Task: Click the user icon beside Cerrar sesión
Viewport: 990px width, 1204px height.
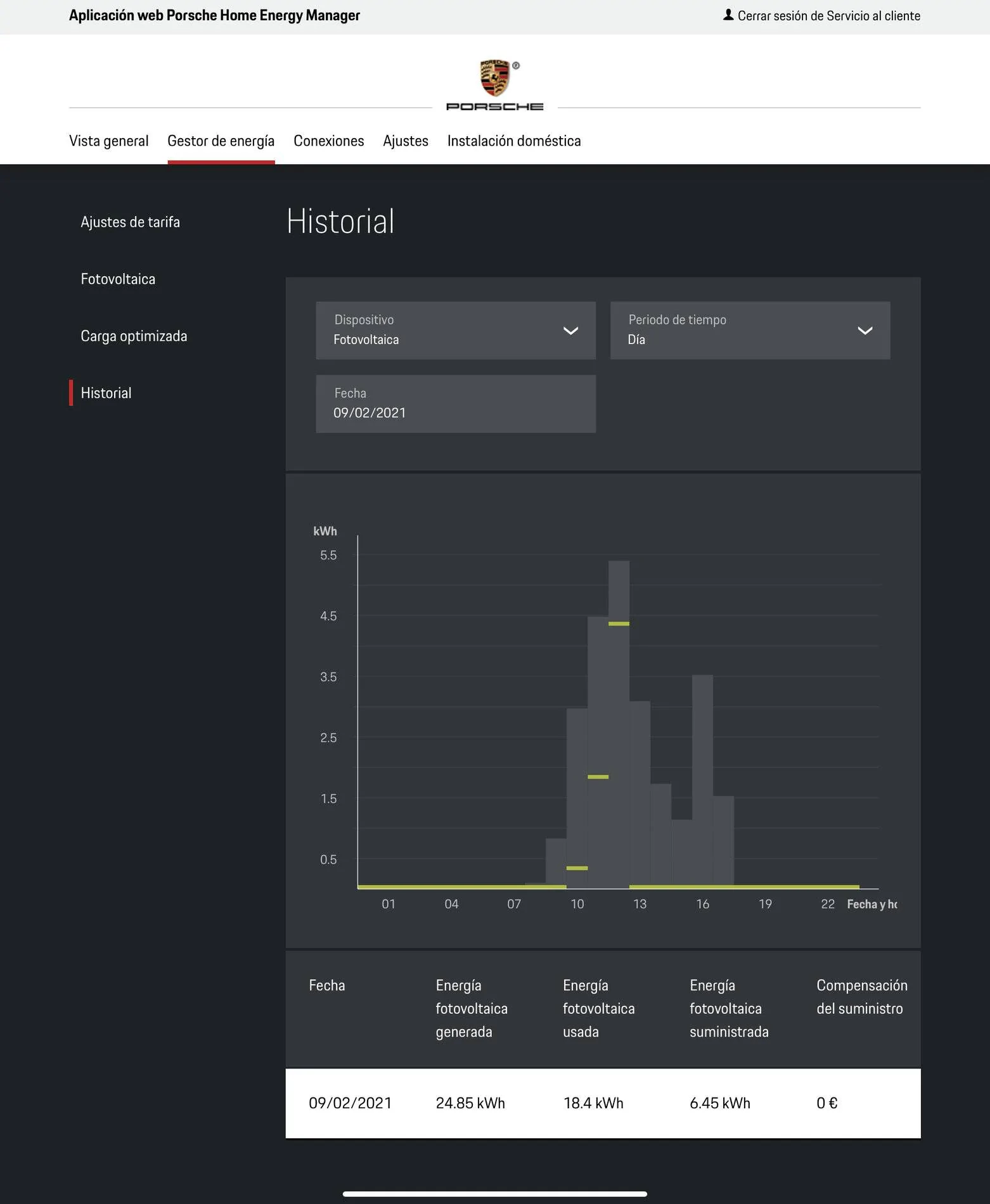Action: [728, 15]
